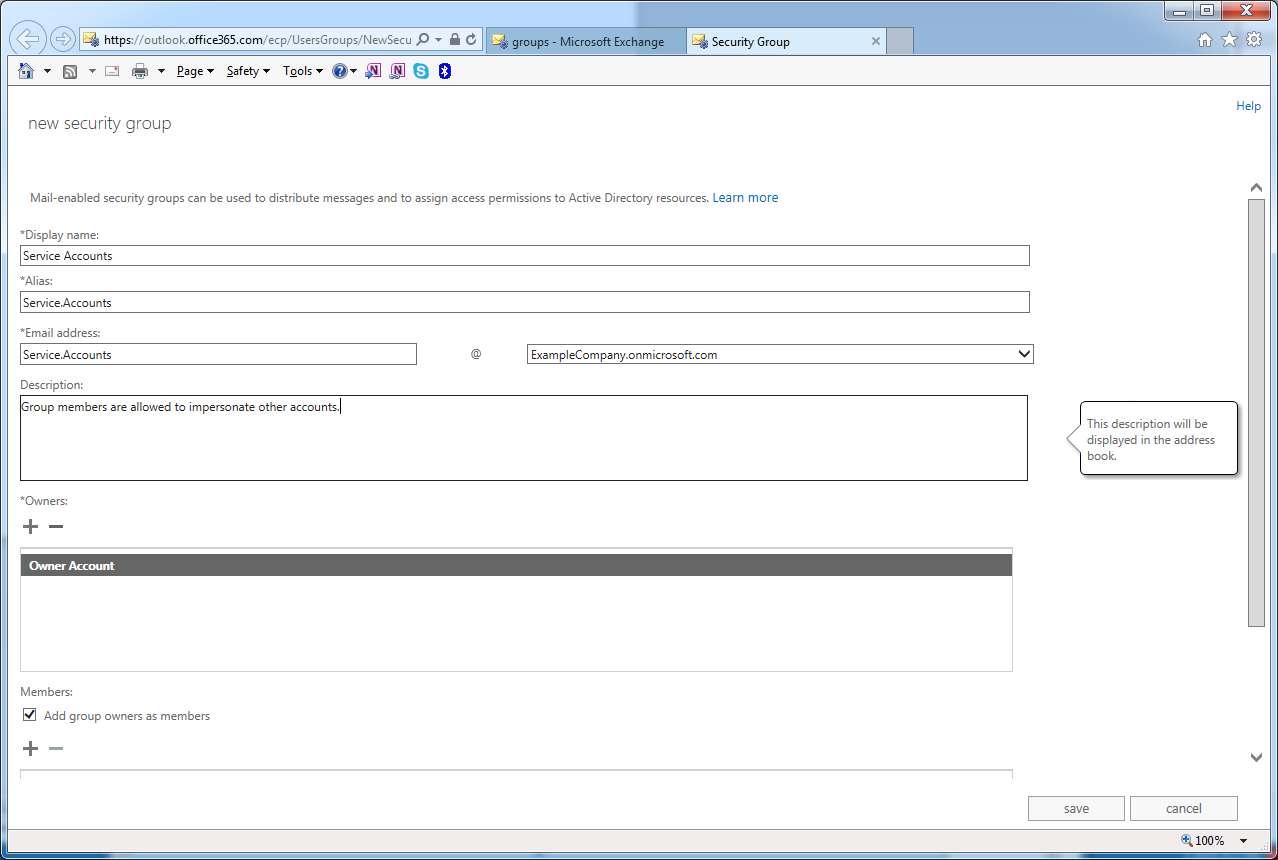Expand the Safety menu
1278x860 pixels.
click(x=248, y=71)
